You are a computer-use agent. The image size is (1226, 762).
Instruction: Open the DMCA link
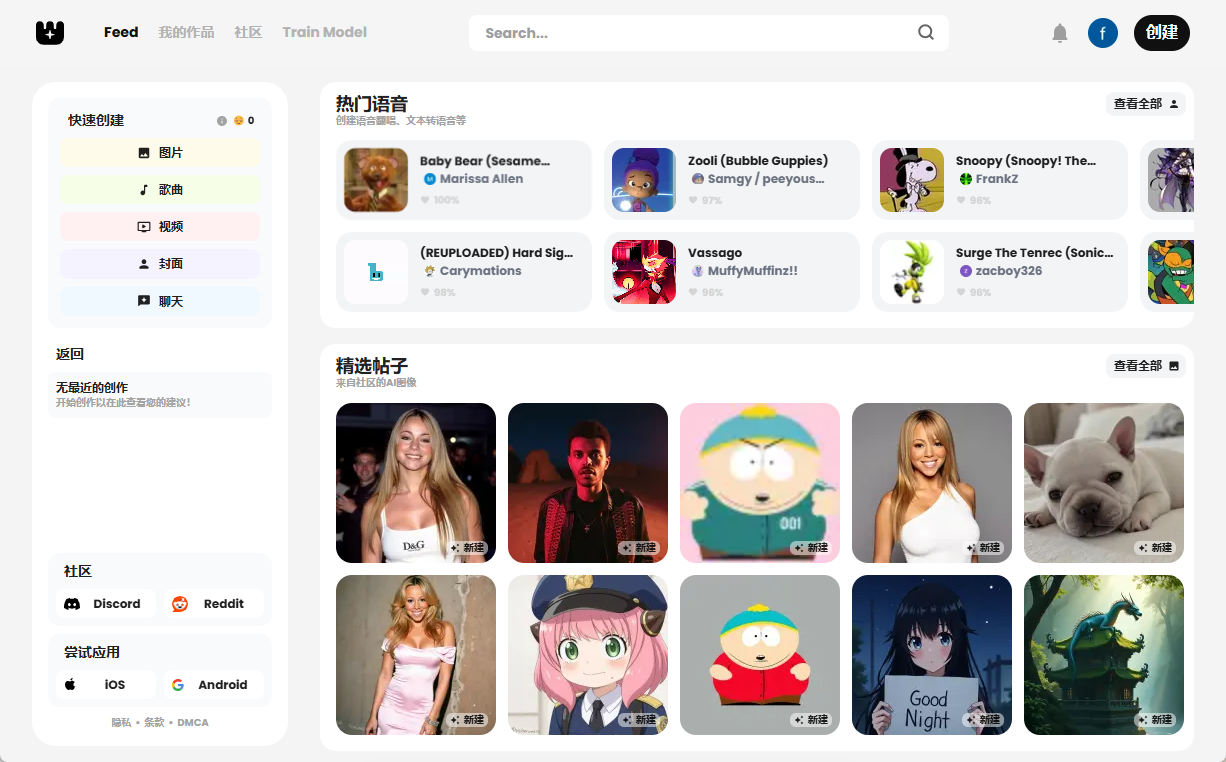point(193,722)
